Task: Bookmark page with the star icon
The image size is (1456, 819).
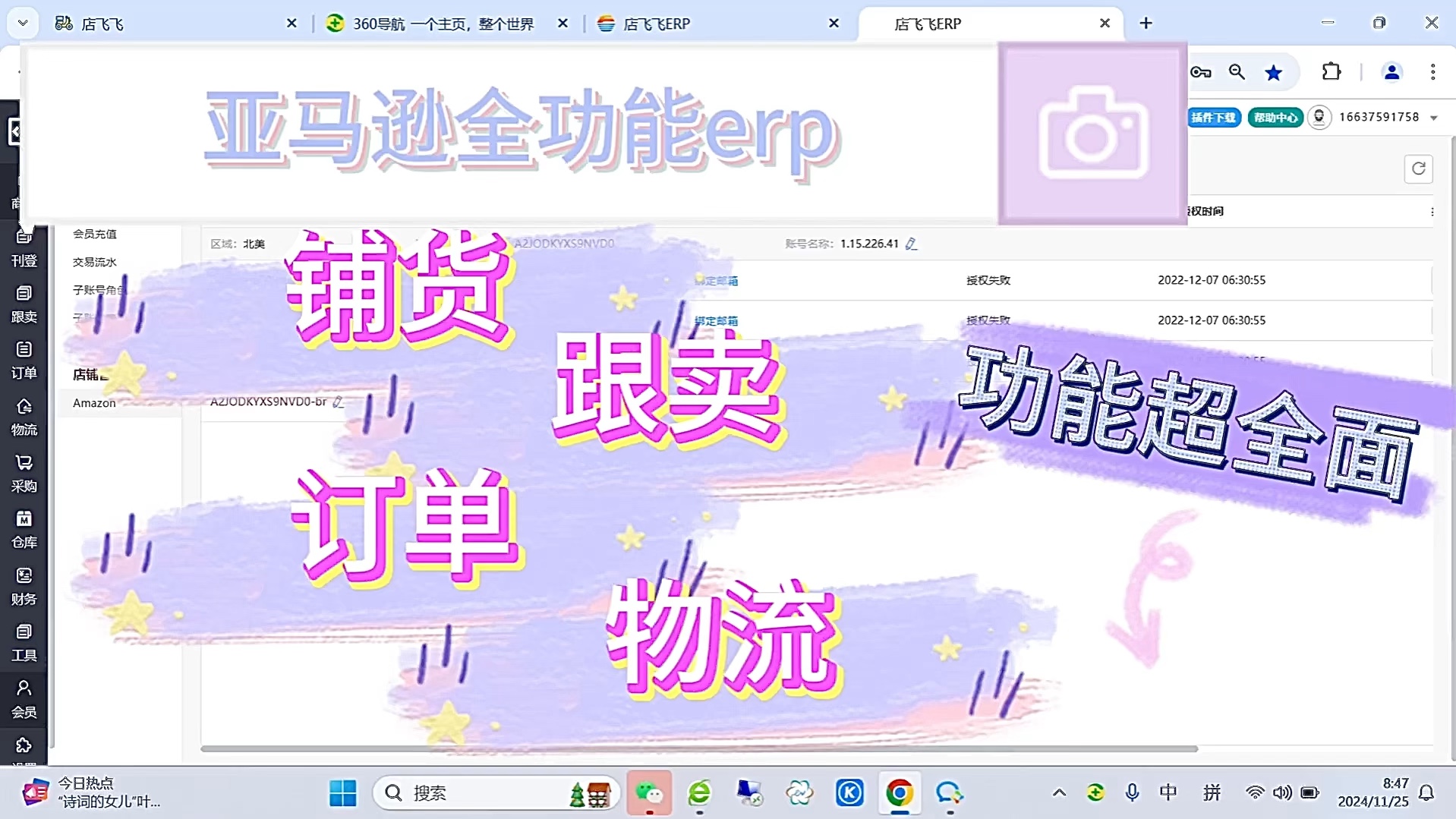Action: coord(1273,72)
